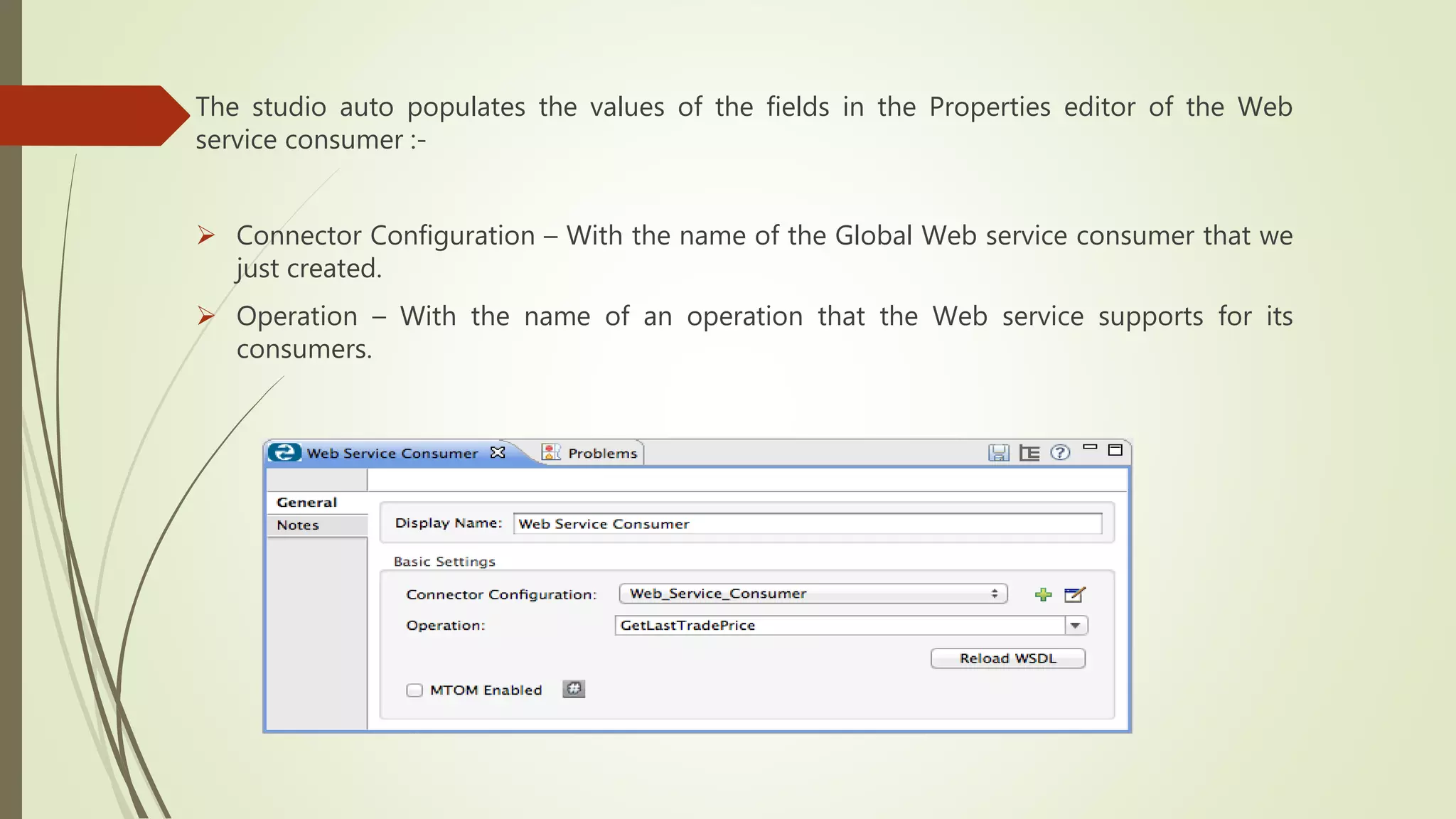Viewport: 1456px width, 819px height.
Task: Maximize the properties panel
Action: (x=1115, y=450)
